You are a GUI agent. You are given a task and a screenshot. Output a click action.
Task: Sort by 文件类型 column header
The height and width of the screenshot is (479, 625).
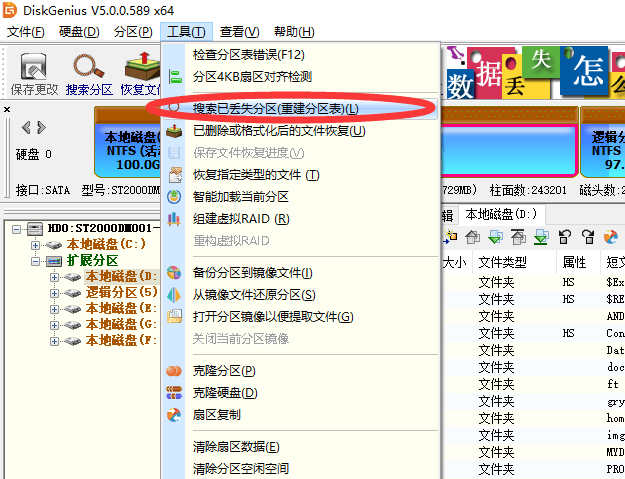coord(502,262)
